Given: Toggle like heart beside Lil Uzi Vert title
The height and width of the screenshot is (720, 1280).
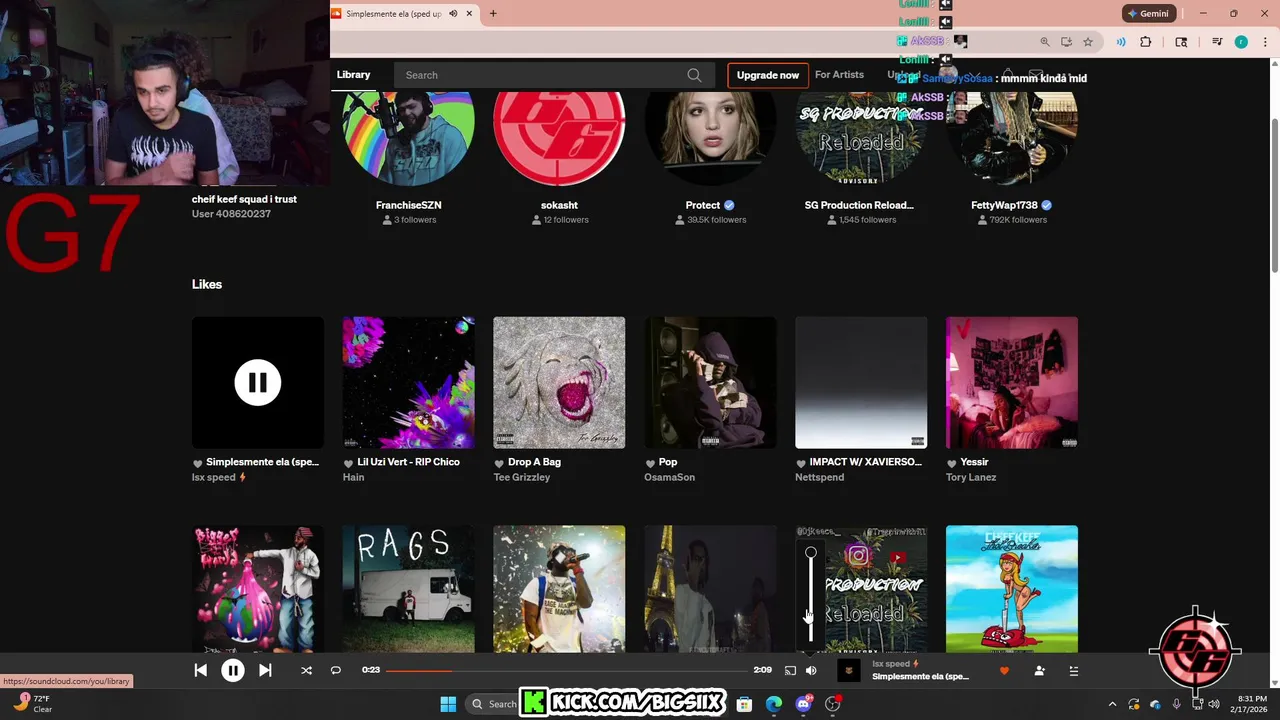Looking at the screenshot, I should [x=348, y=463].
